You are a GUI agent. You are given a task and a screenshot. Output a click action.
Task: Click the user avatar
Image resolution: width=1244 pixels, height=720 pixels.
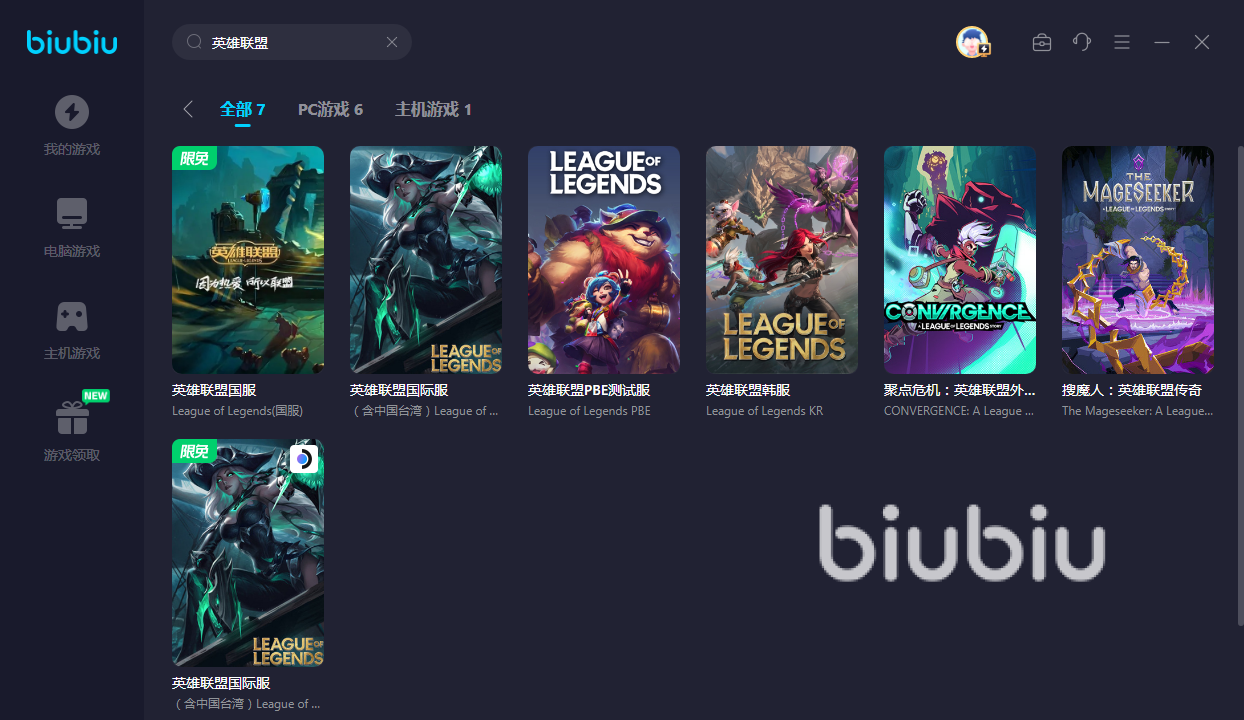(972, 42)
